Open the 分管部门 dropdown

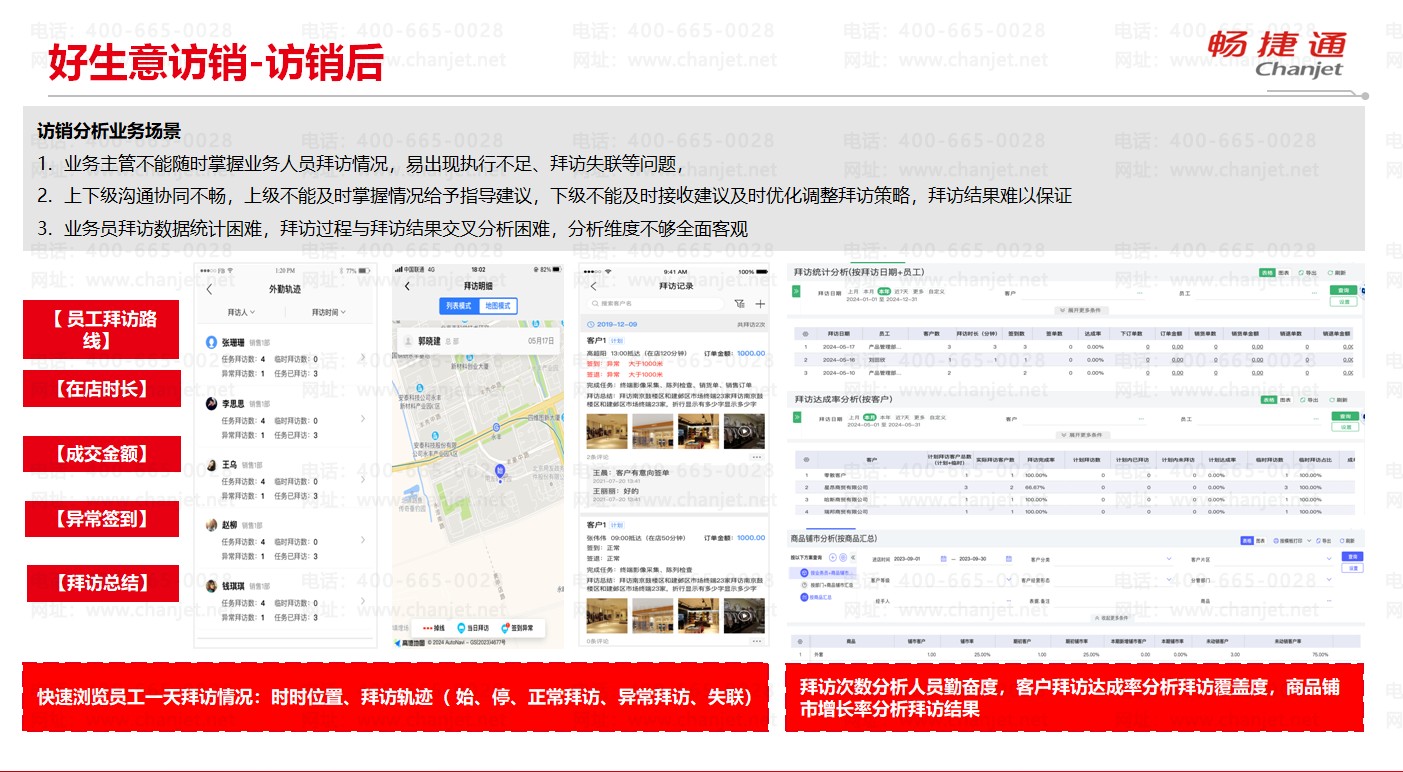point(1276,580)
